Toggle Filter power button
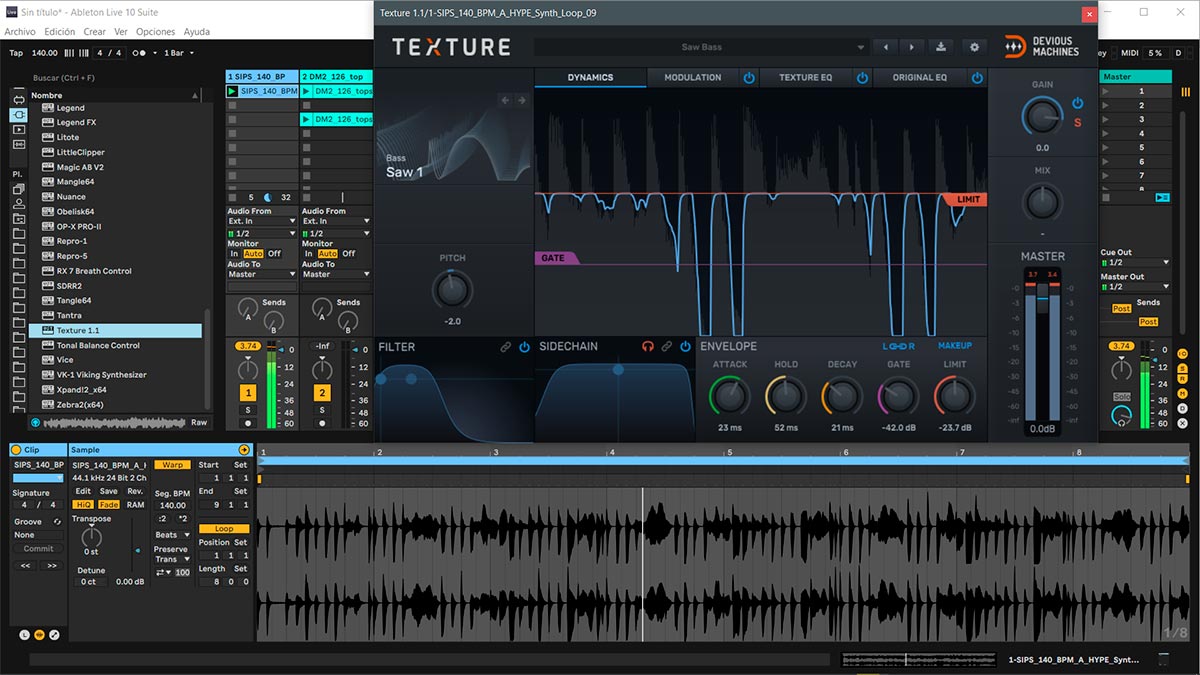Viewport: 1200px width, 675px height. [x=524, y=347]
